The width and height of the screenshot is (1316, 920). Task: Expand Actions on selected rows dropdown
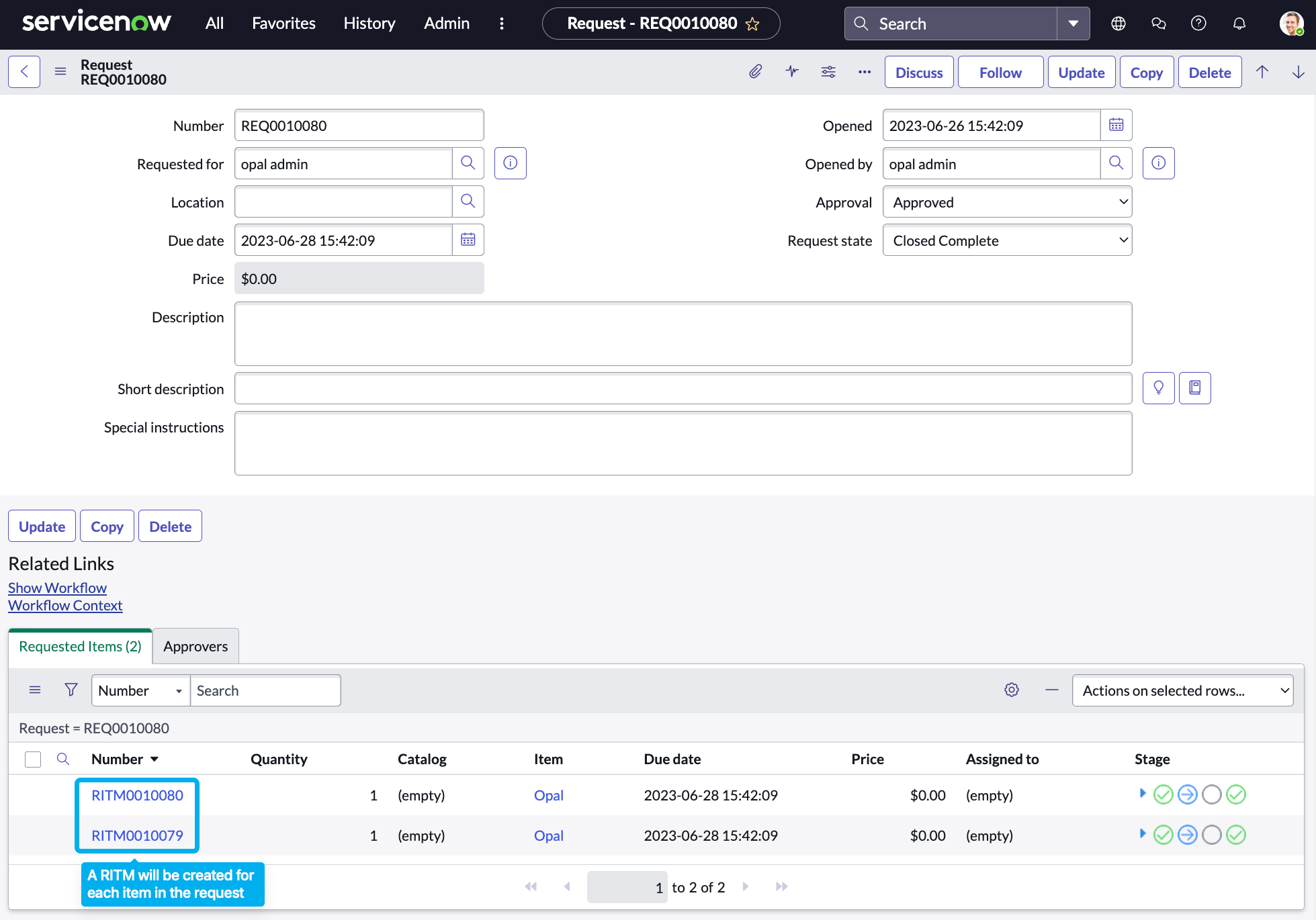[x=1182, y=690]
